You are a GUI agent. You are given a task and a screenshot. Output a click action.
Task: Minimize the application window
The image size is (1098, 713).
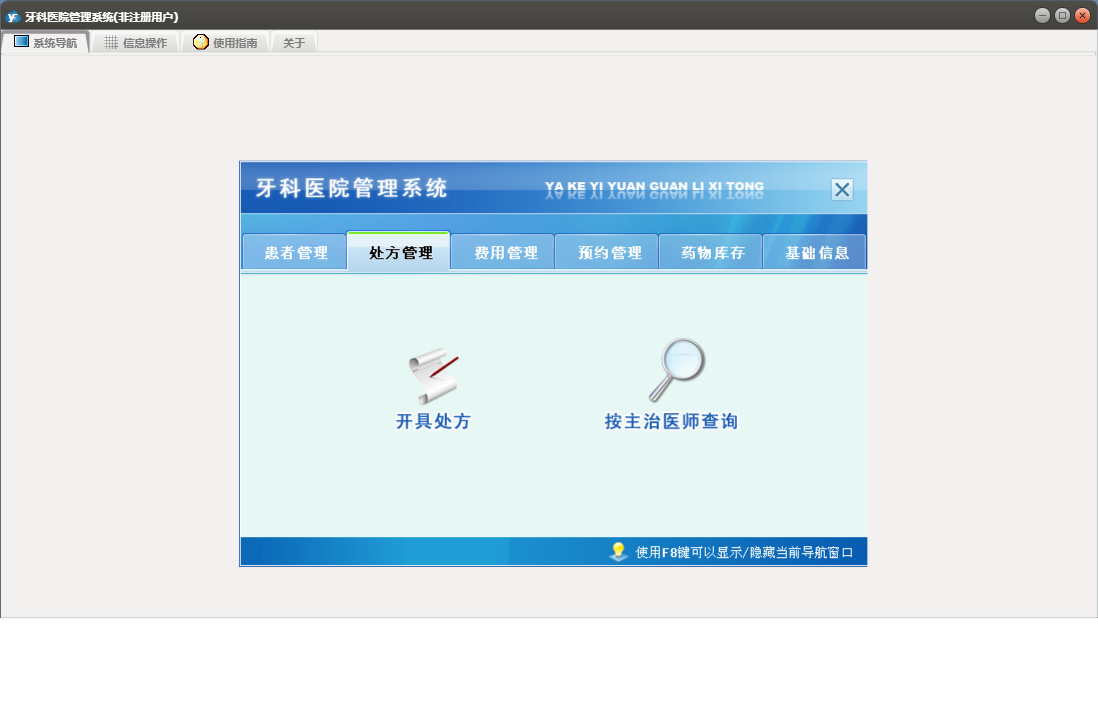tap(1042, 15)
